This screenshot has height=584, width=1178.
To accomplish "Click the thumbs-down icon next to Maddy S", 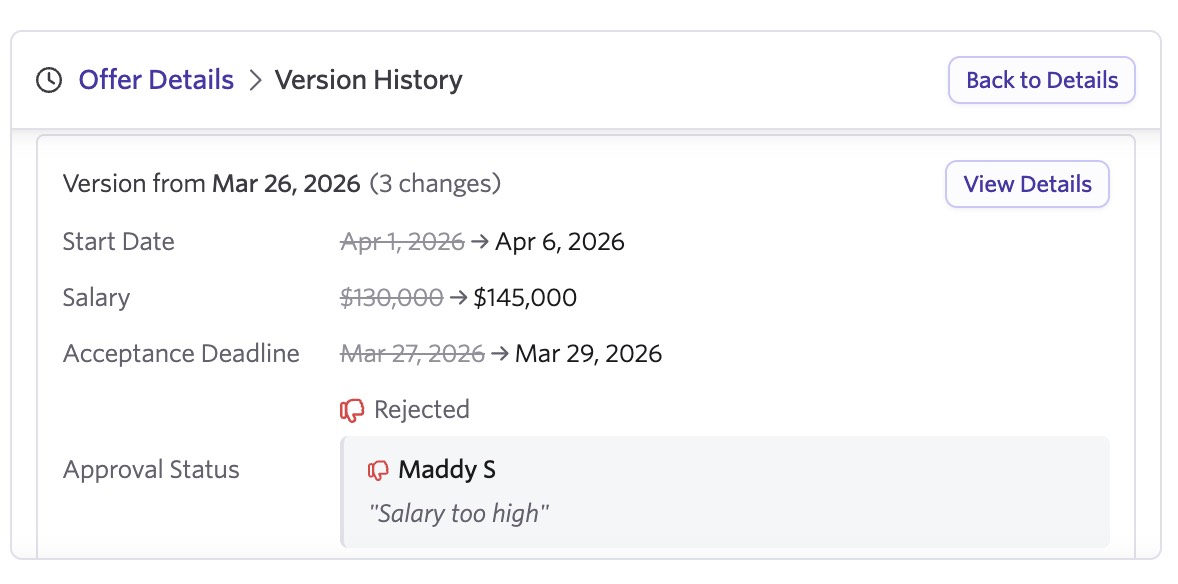I will click(378, 470).
